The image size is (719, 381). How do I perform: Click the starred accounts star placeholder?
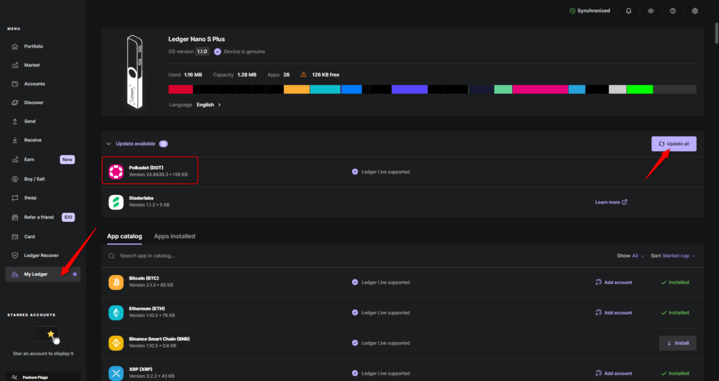51,334
